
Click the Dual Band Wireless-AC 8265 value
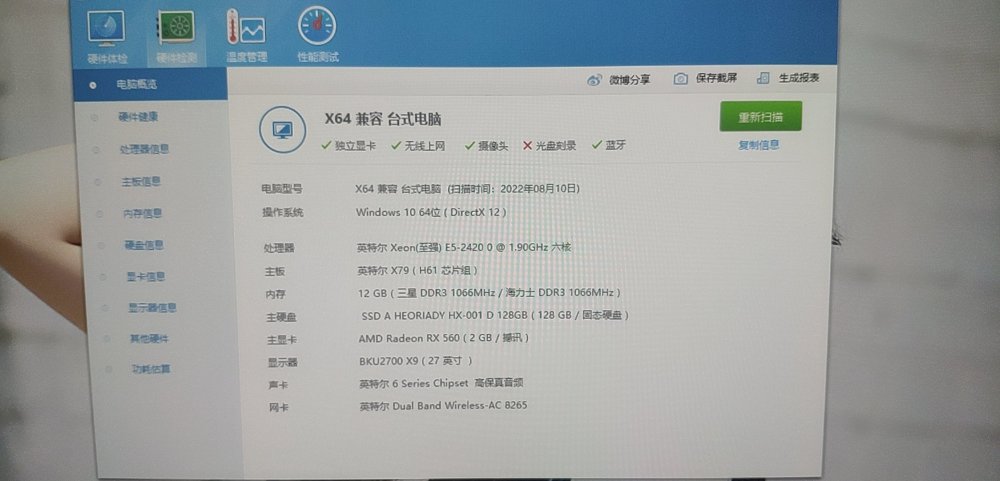[443, 406]
